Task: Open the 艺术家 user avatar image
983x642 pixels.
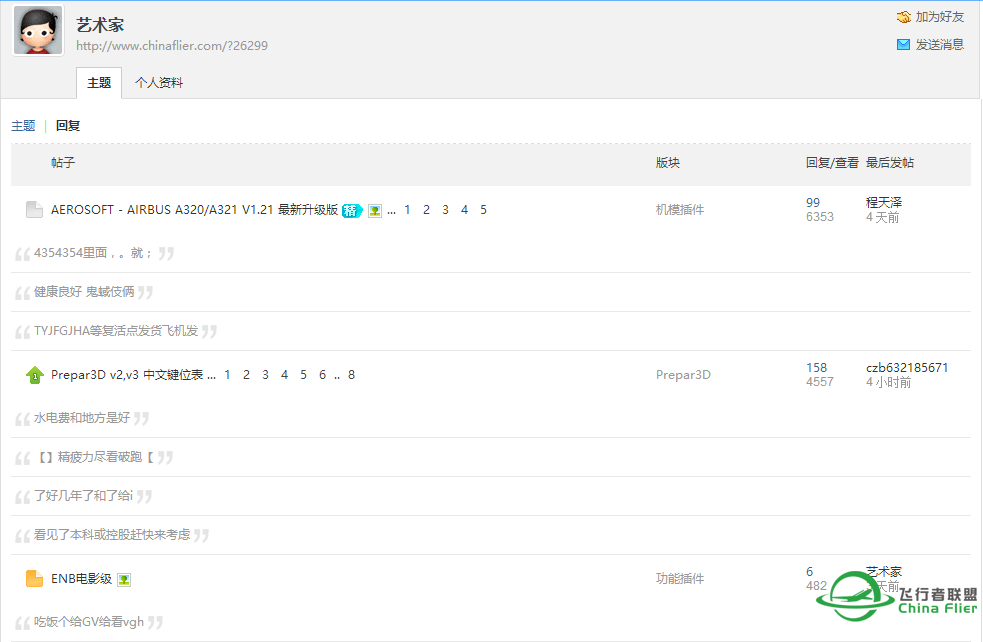Action: [x=38, y=31]
